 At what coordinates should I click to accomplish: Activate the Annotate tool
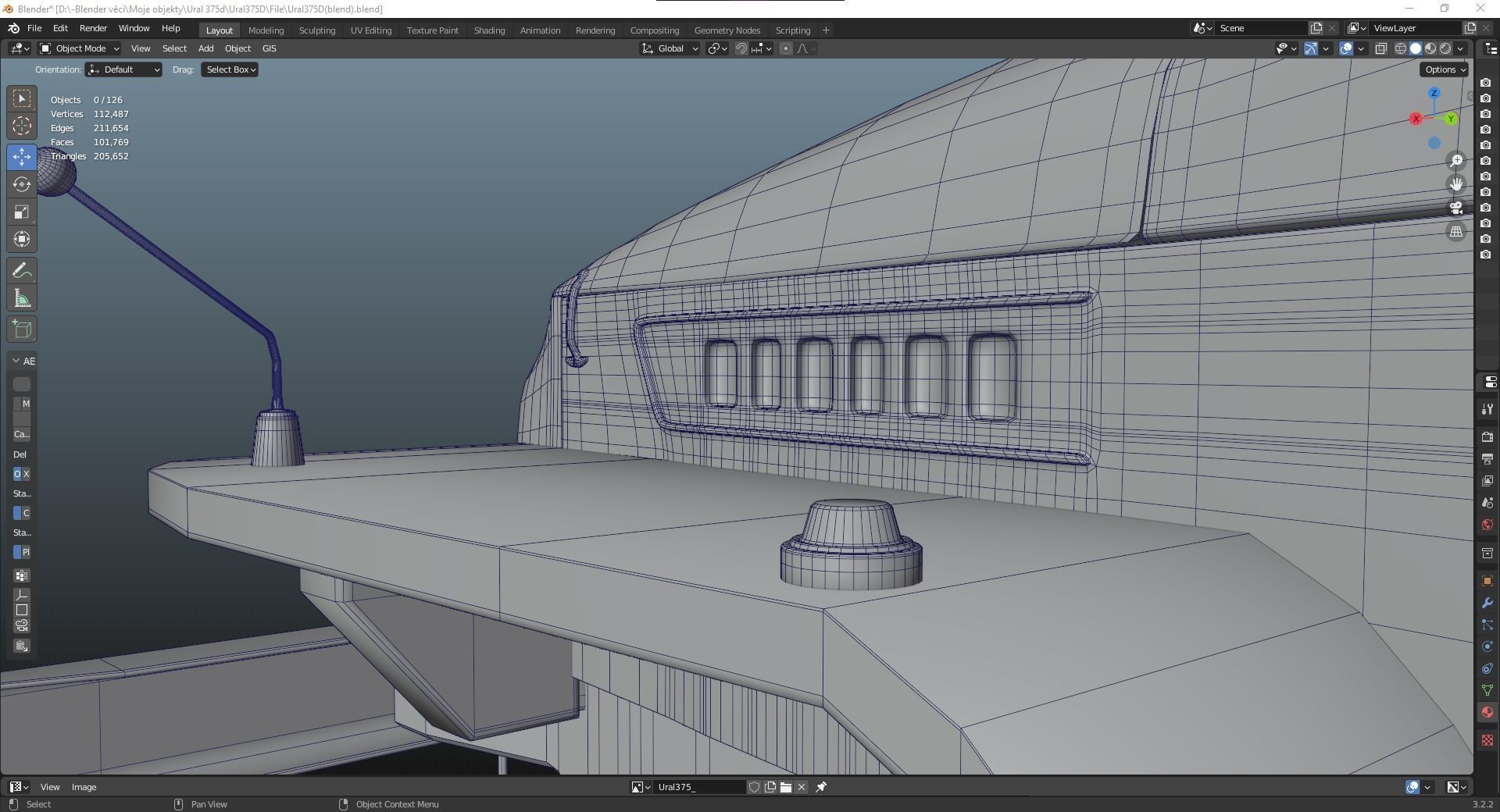pyautogui.click(x=22, y=271)
